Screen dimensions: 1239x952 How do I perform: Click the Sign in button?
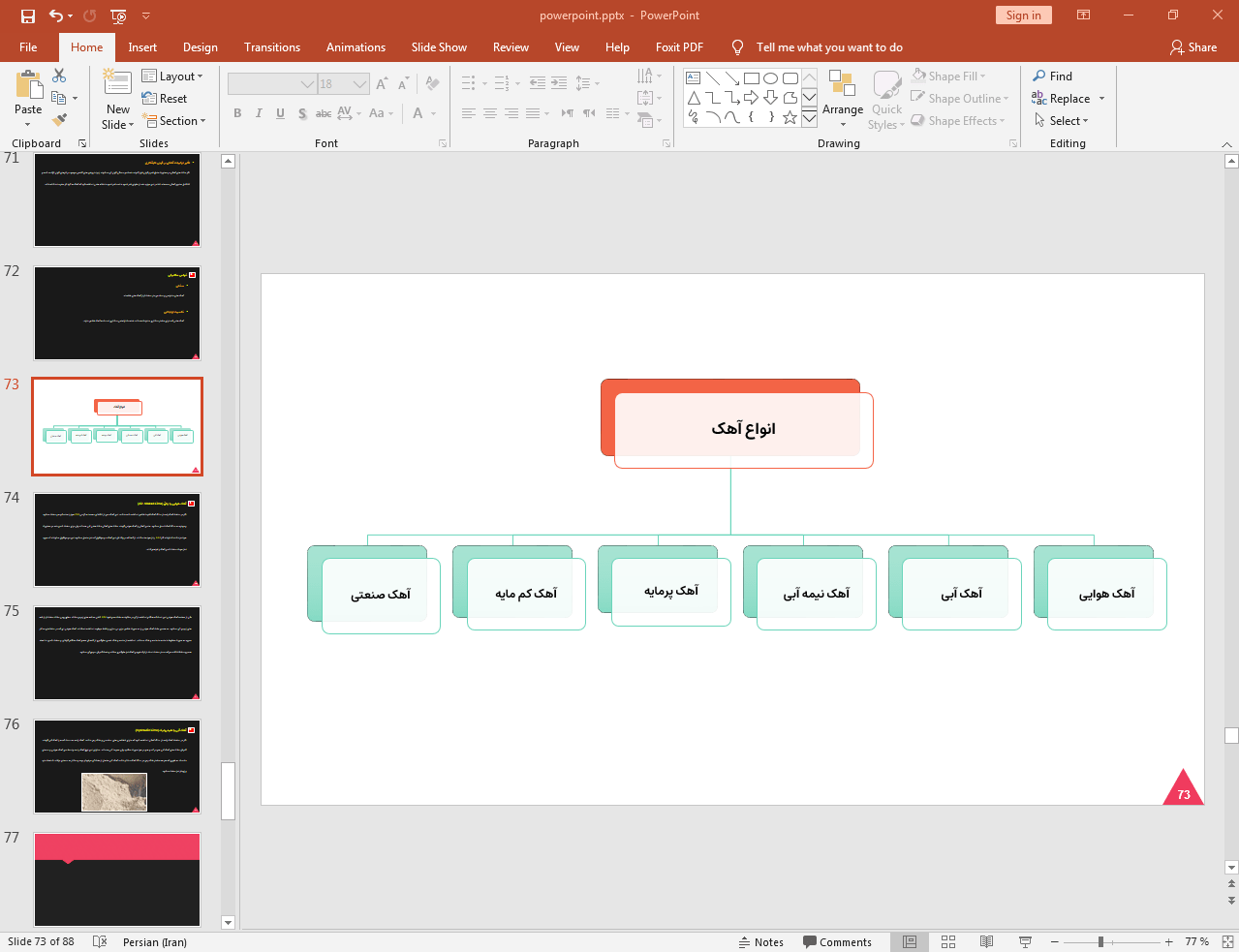click(x=1023, y=15)
